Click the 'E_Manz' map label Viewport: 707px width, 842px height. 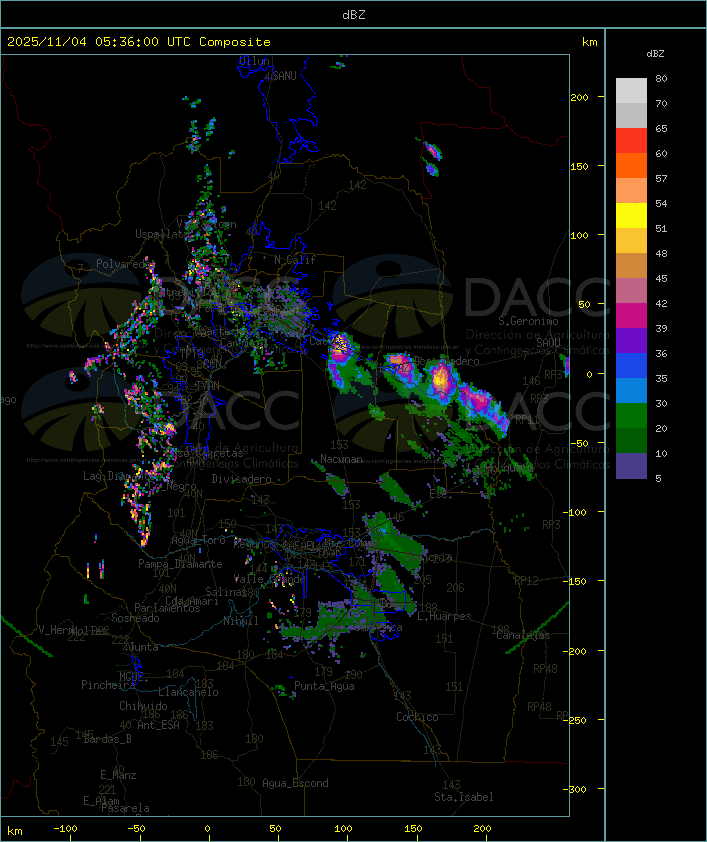[x=118, y=775]
